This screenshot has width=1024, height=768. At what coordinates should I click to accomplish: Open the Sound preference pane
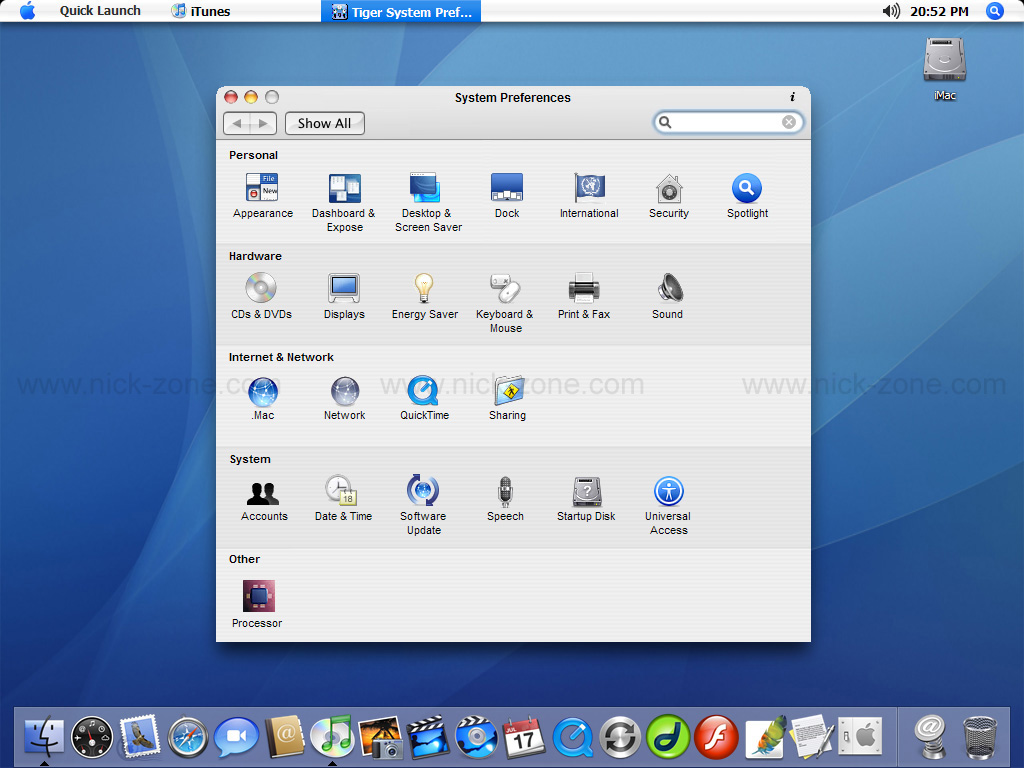[x=667, y=296]
